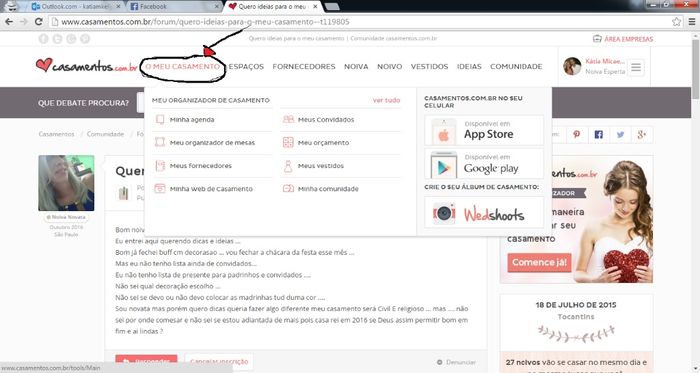
Task: Click the Wedshoots camera icon
Action: tap(444, 214)
